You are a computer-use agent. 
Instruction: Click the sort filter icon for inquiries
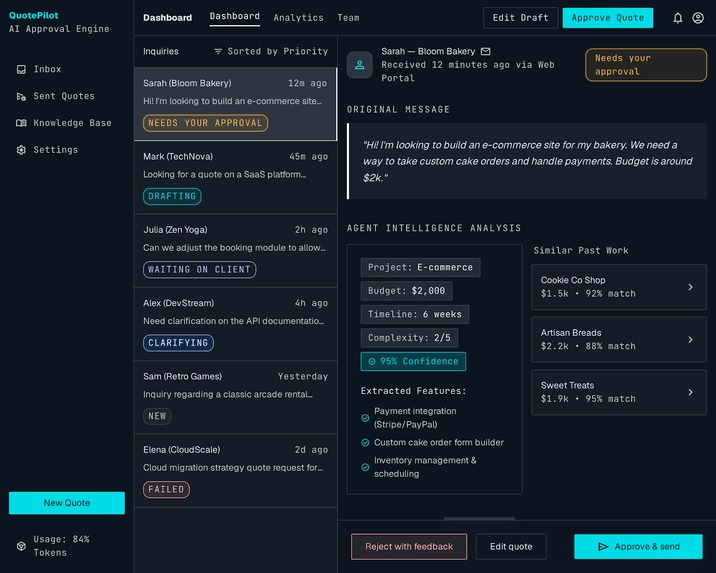(x=218, y=51)
